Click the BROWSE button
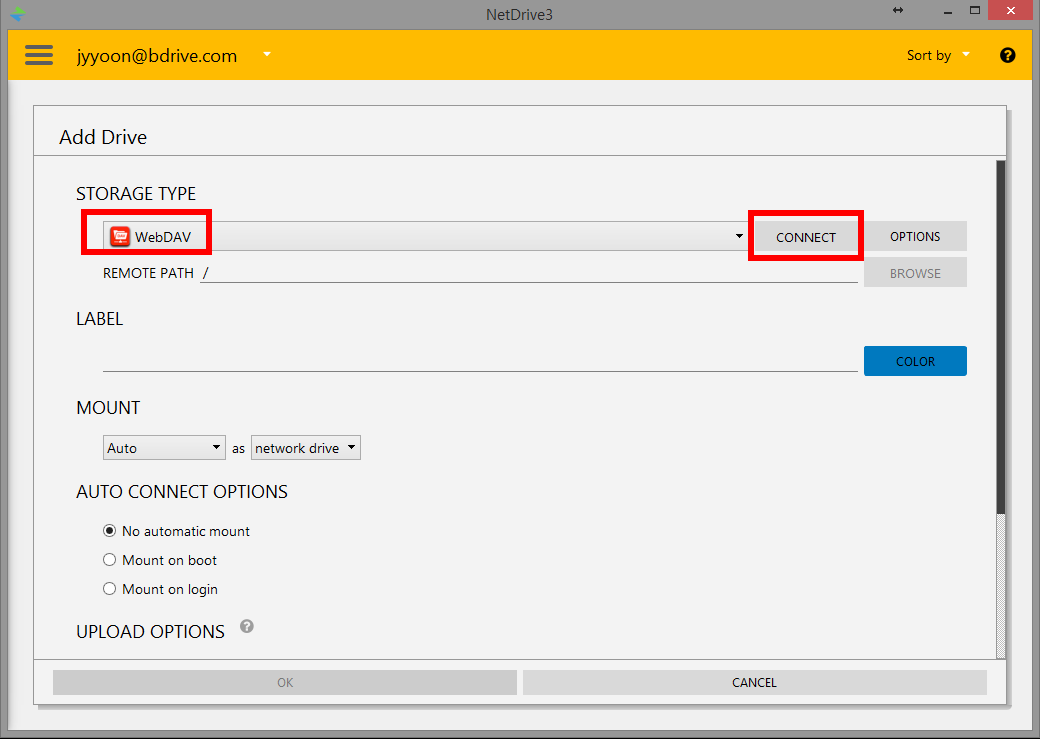1040x739 pixels. tap(915, 273)
